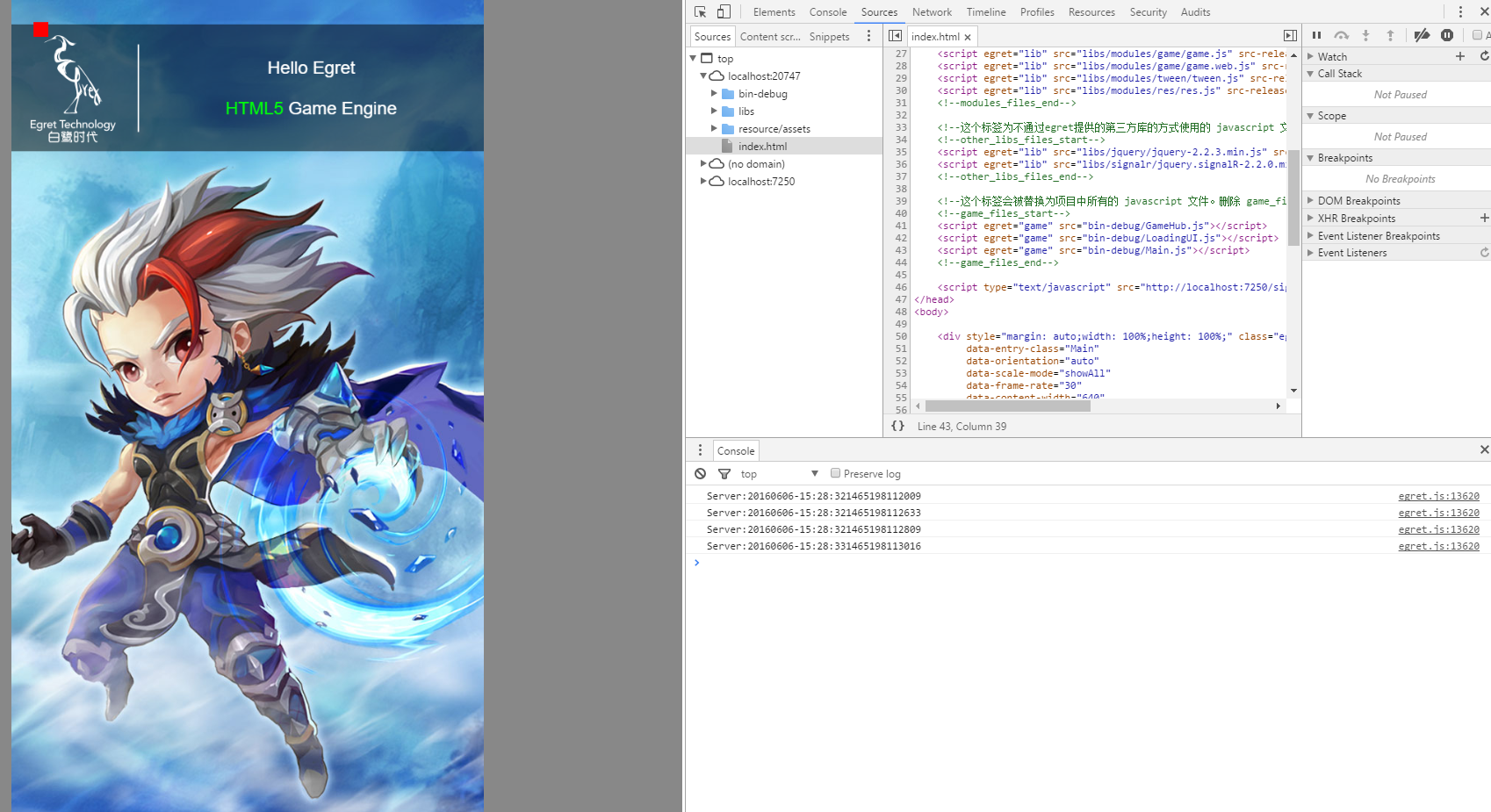Activate the inspect element picker icon

(700, 12)
